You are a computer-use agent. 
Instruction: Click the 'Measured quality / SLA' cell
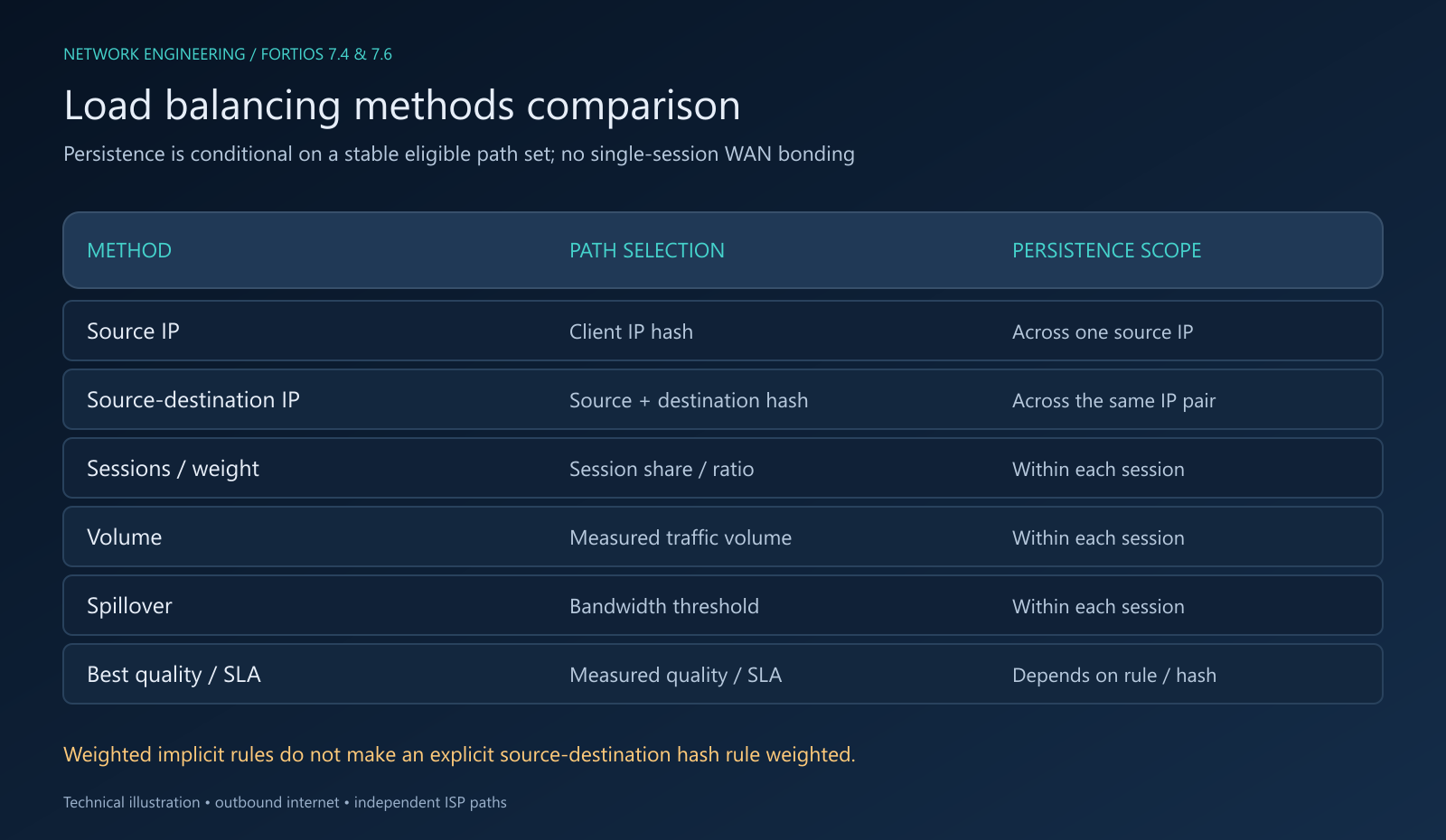click(675, 675)
